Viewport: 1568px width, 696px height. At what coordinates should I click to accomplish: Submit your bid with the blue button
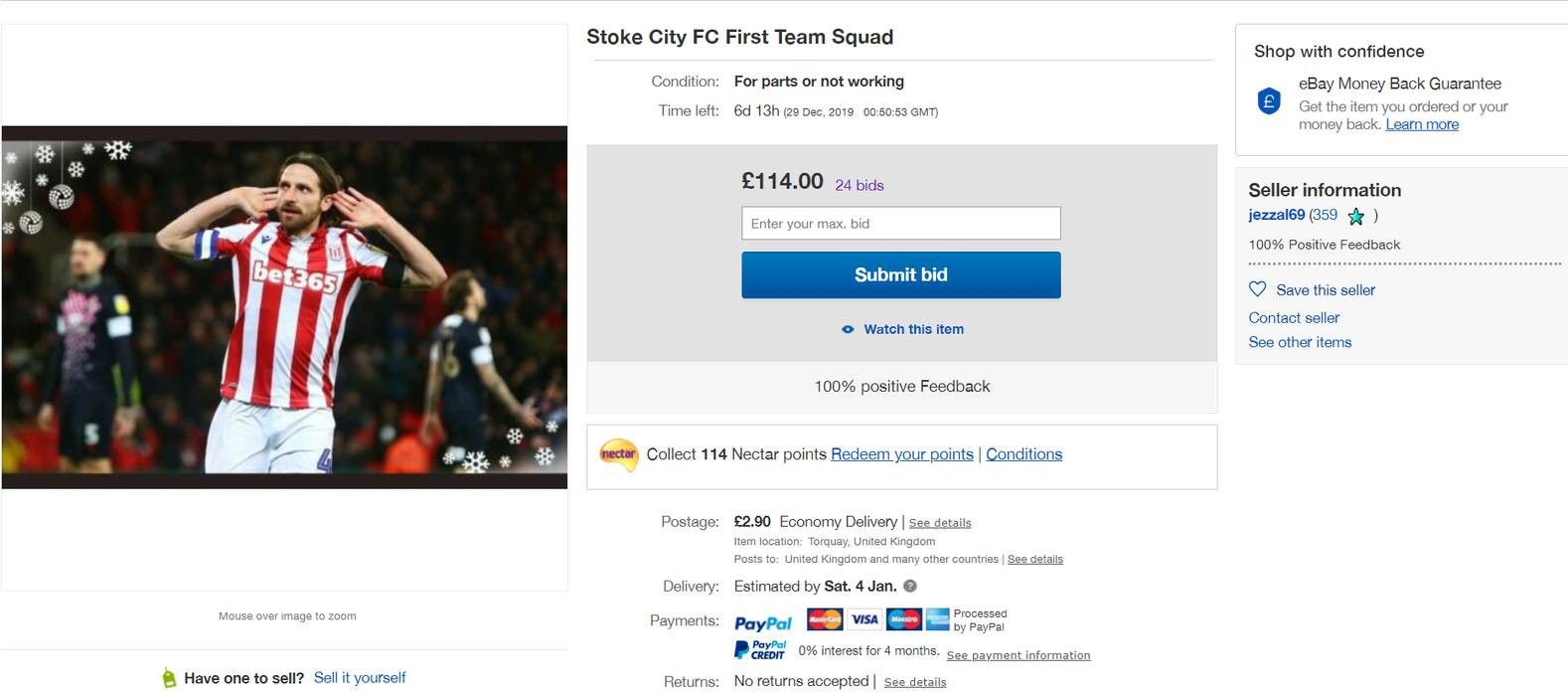point(900,274)
